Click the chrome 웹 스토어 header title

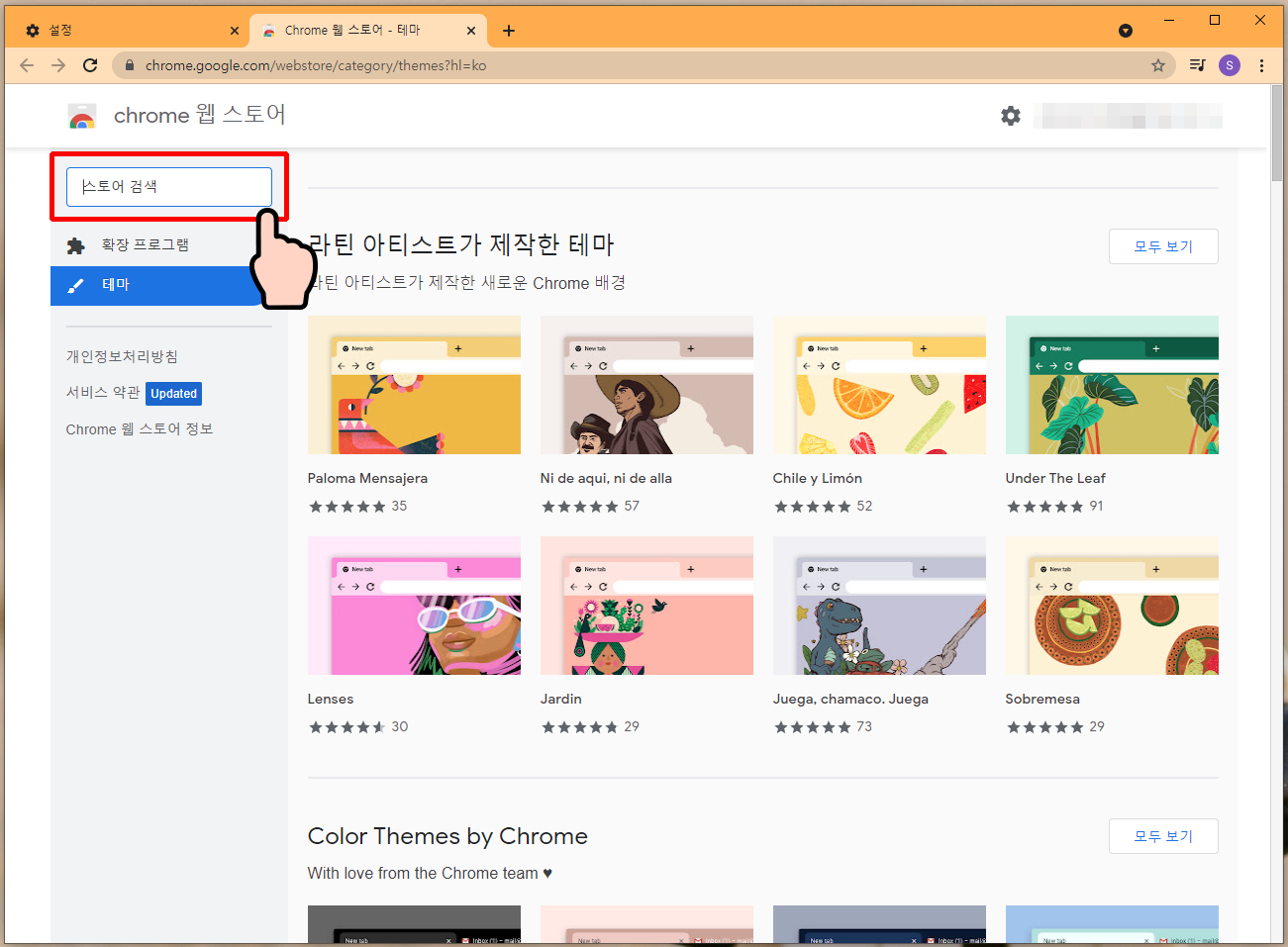point(200,116)
